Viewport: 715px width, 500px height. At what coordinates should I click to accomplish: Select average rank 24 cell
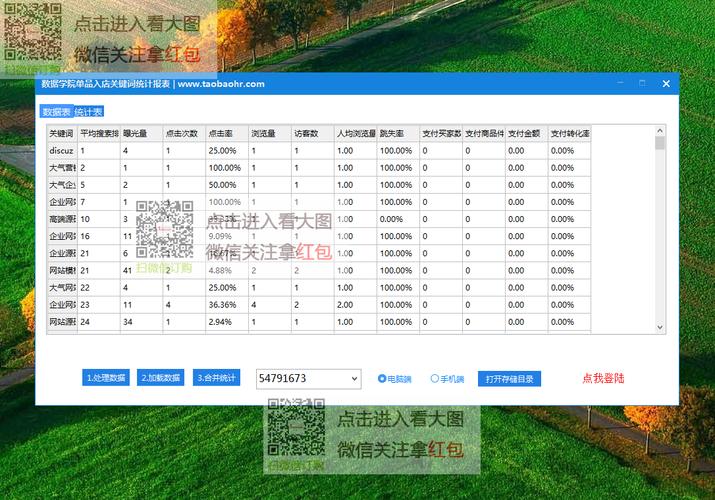pyautogui.click(x=99, y=322)
